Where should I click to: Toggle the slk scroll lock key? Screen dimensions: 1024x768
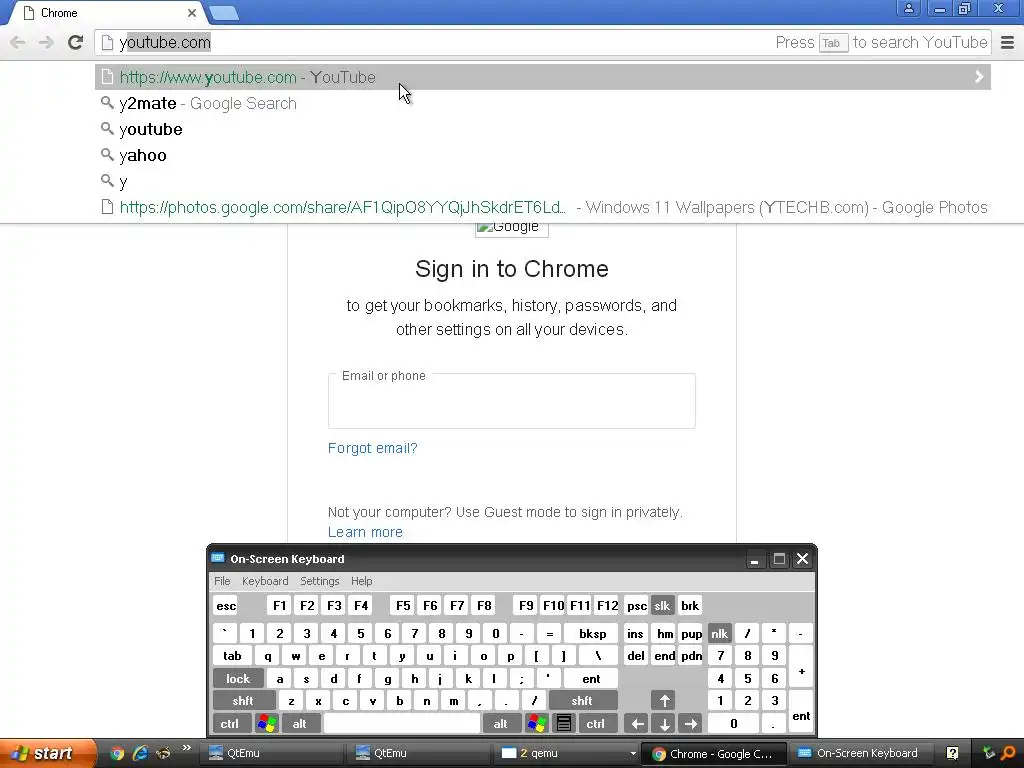pyautogui.click(x=662, y=606)
